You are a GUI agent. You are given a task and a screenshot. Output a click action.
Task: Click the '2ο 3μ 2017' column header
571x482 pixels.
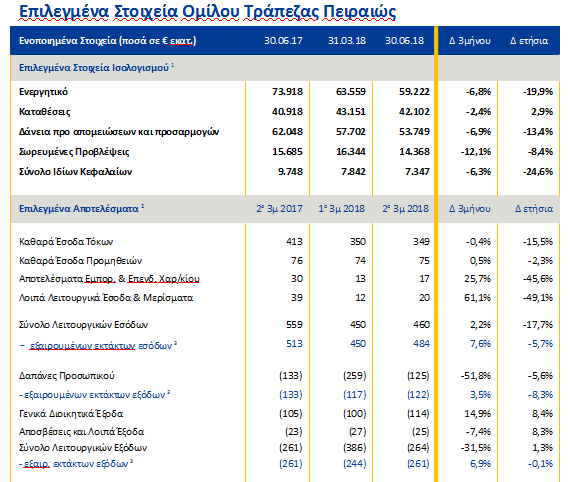(279, 209)
